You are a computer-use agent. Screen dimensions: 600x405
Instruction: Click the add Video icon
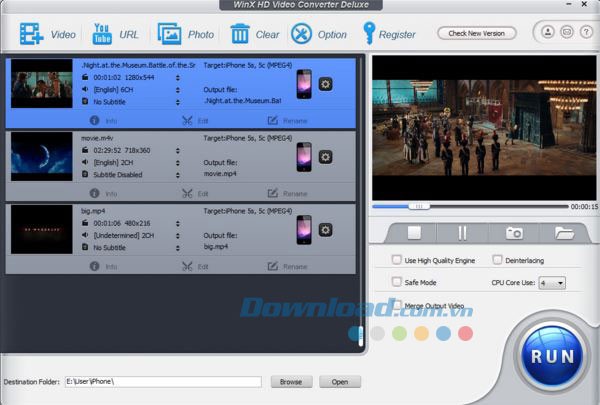click(x=31, y=34)
